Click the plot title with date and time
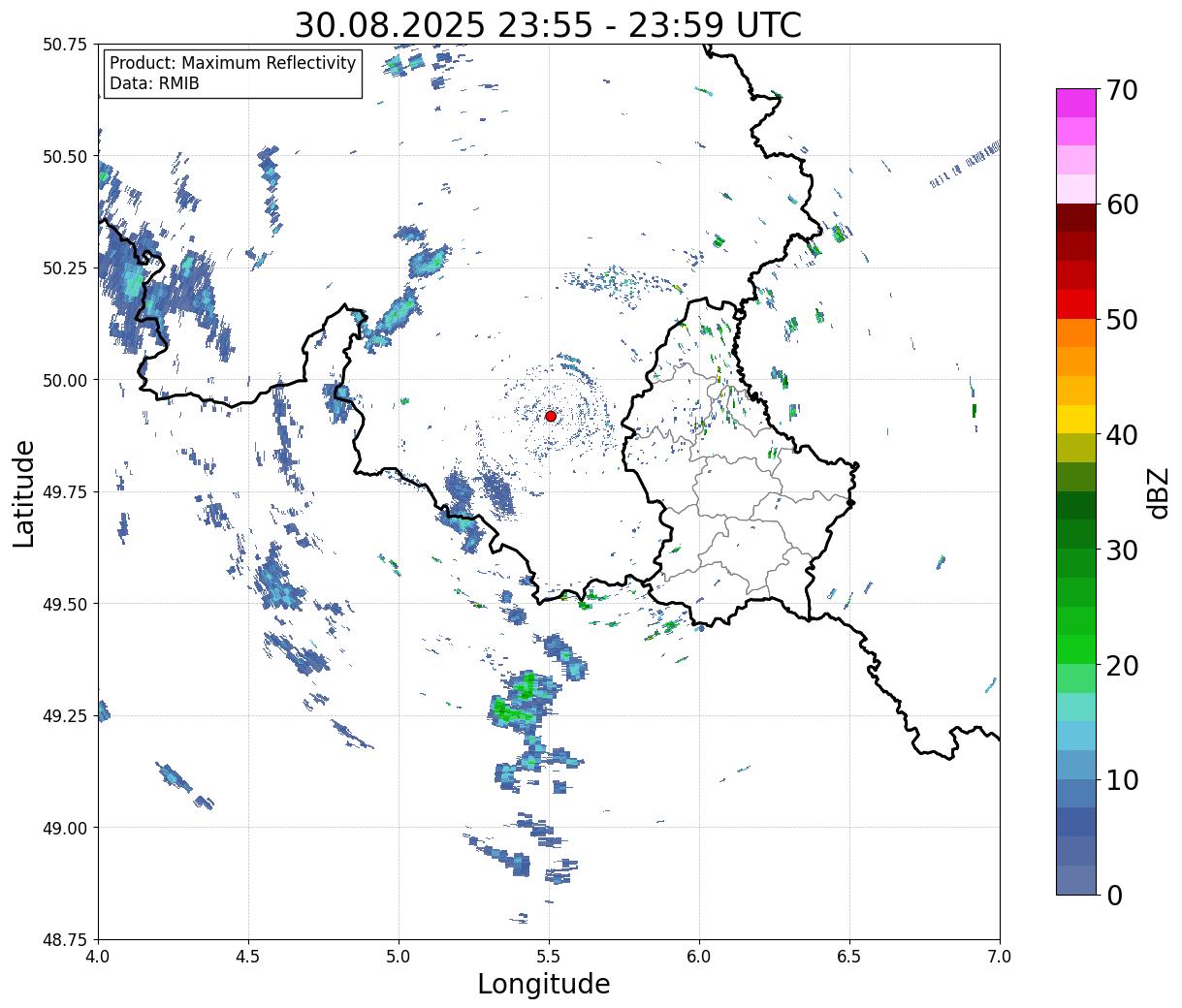This screenshot has height=1008, width=1182. tap(548, 24)
